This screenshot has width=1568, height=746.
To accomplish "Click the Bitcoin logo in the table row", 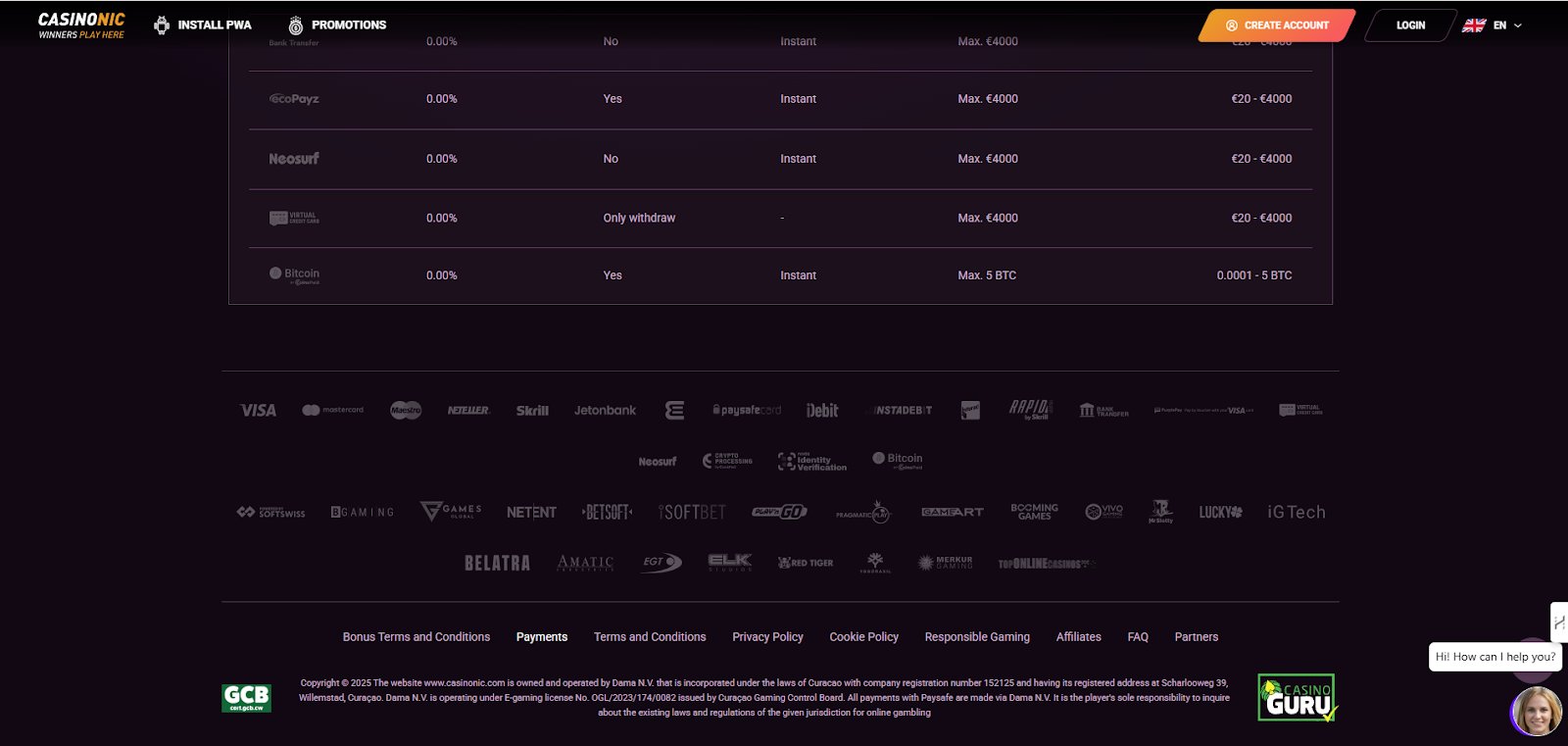I will pos(294,275).
